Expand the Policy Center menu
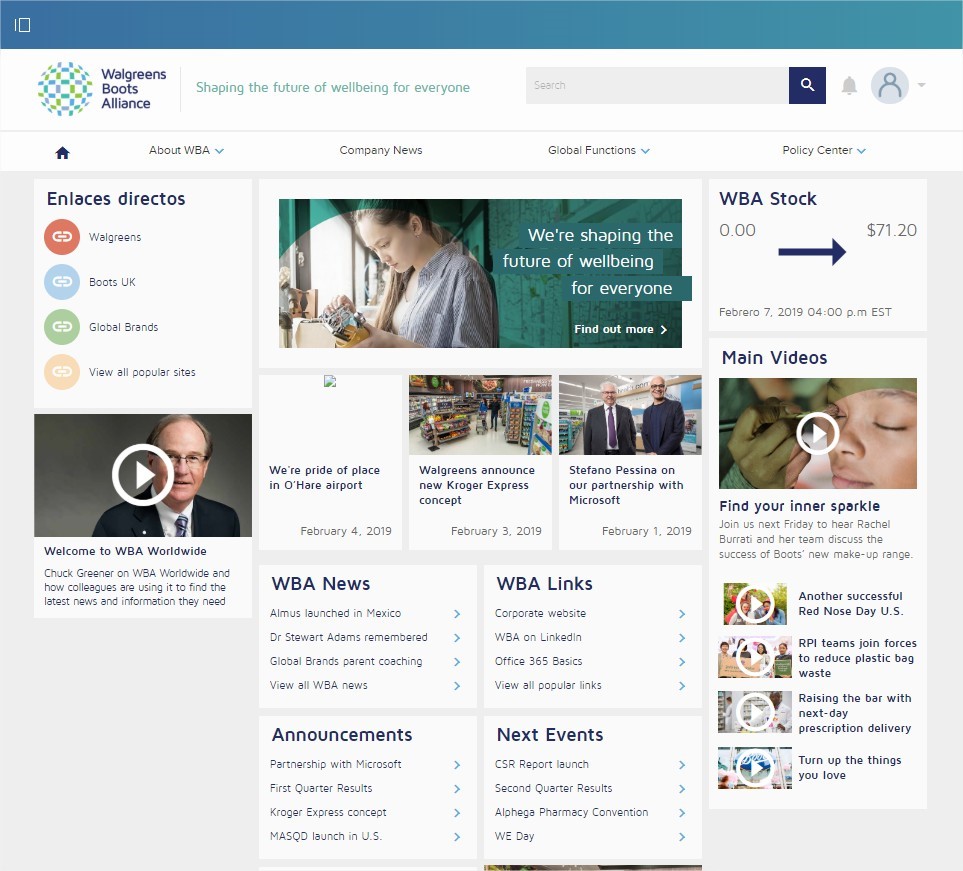Screen dimensions: 963x871 tap(824, 150)
